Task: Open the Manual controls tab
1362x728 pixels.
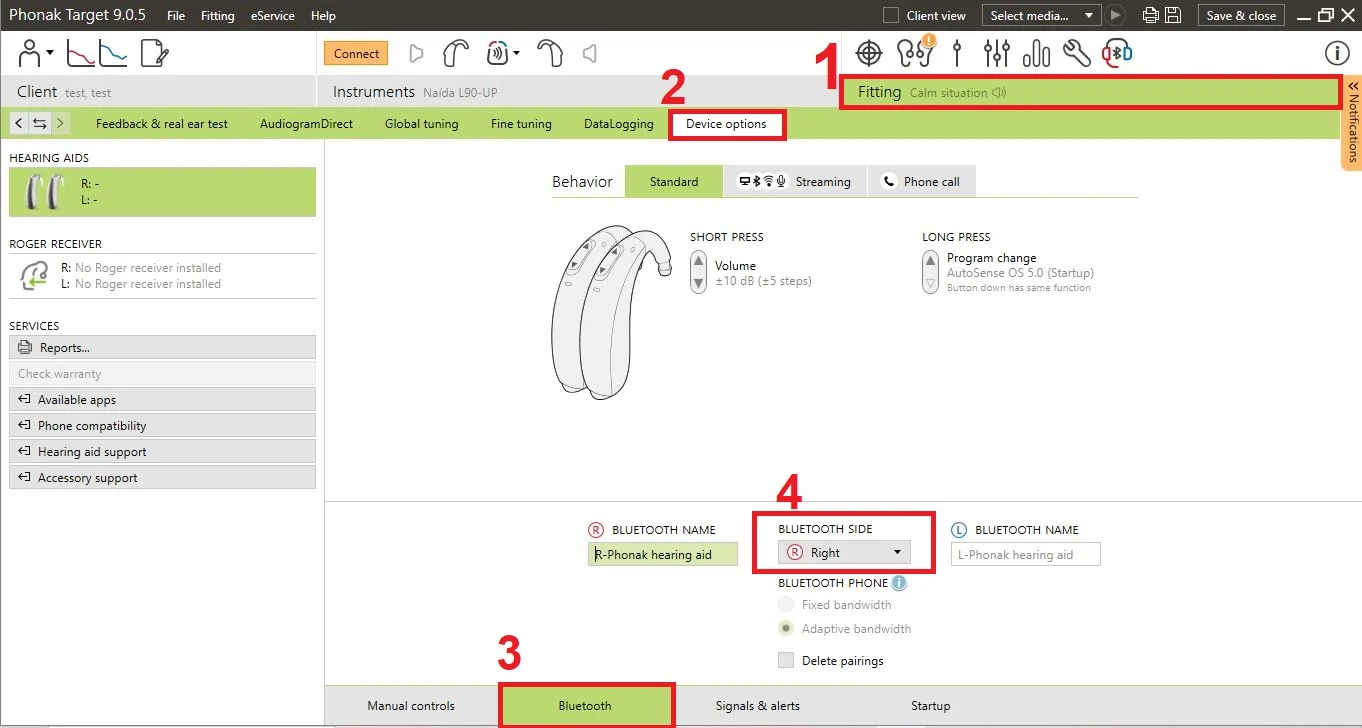Action: pyautogui.click(x=411, y=705)
